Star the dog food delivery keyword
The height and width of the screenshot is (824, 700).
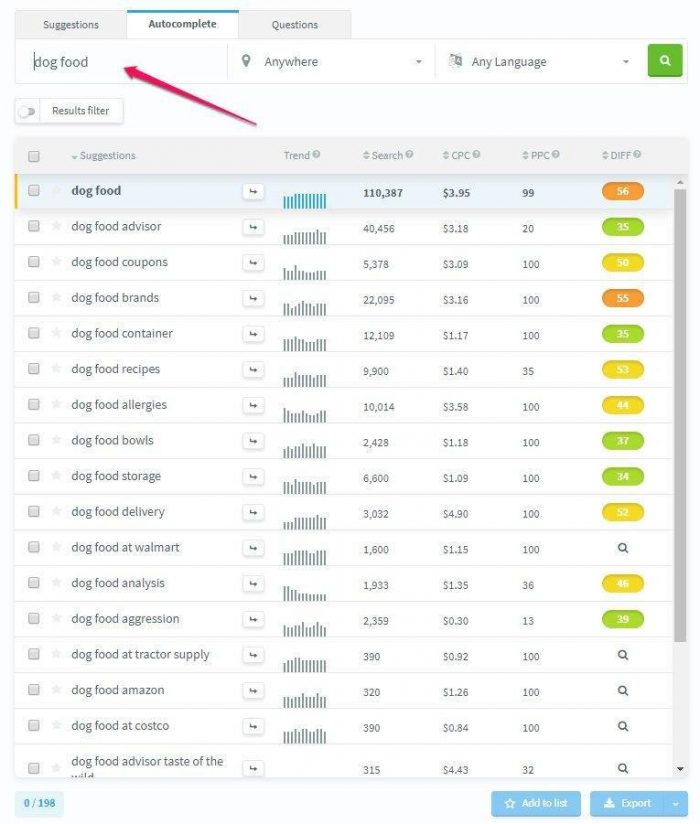tap(56, 511)
